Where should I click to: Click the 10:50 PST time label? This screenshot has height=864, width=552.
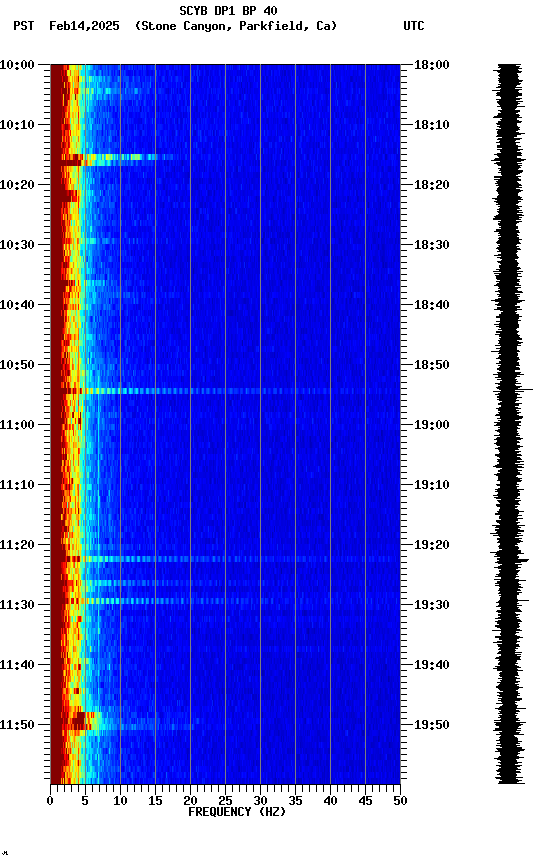point(17,365)
